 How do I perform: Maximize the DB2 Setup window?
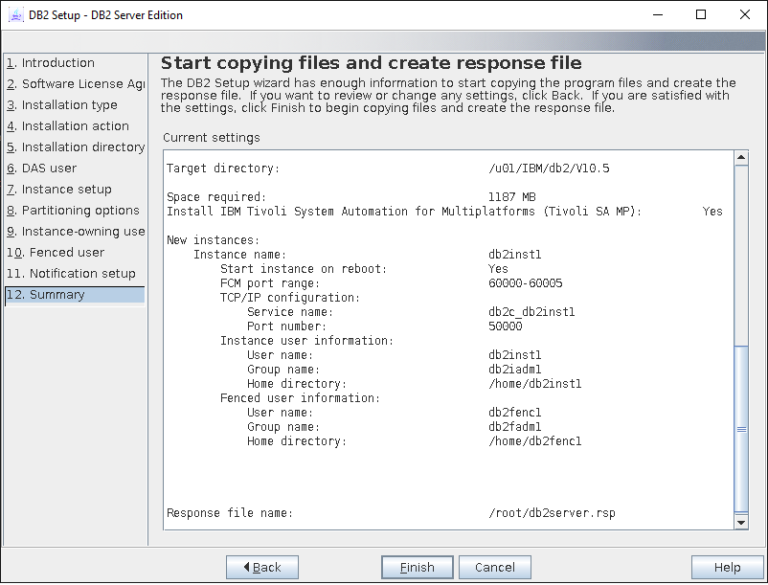(x=701, y=15)
